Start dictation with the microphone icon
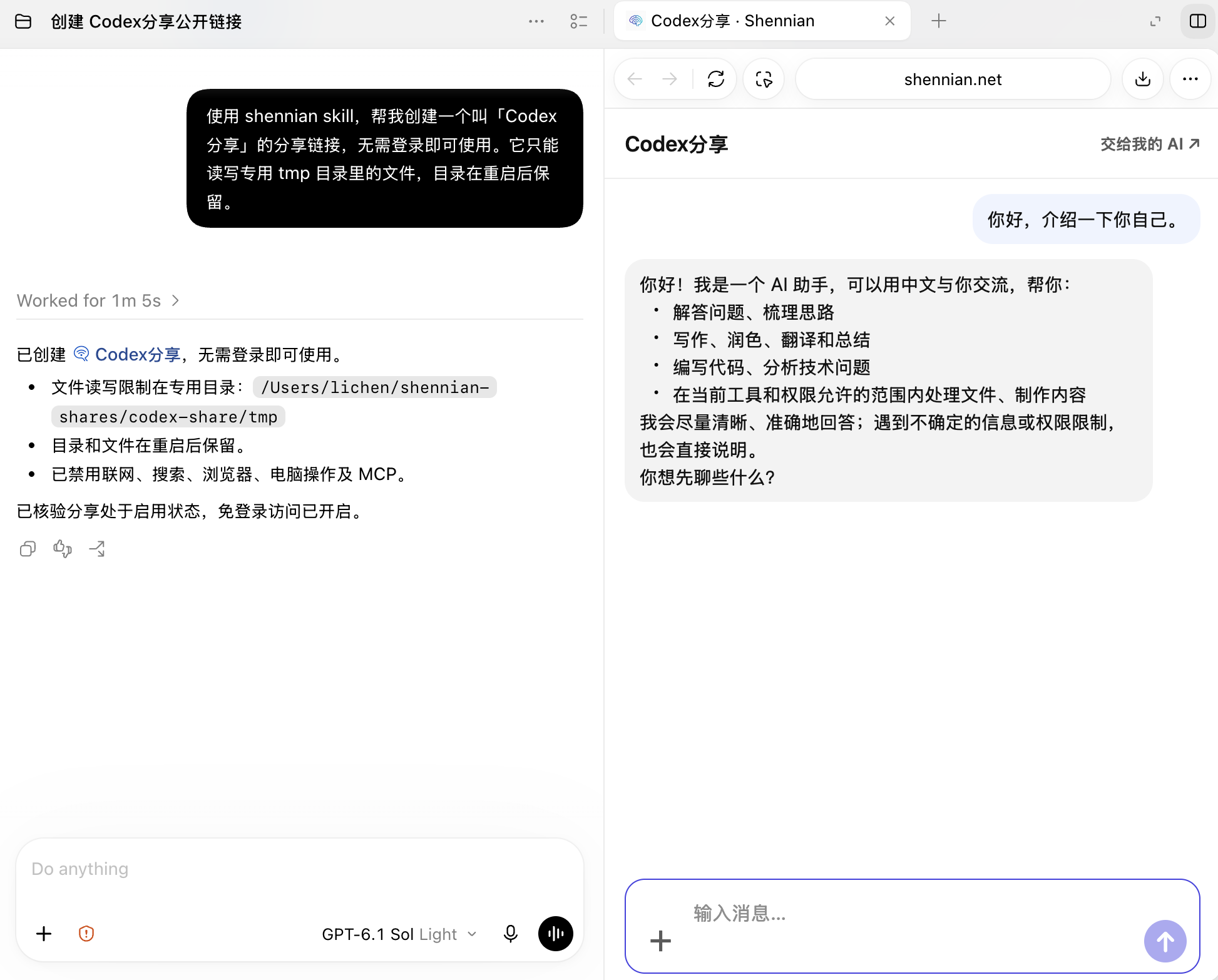The height and width of the screenshot is (980, 1218). pos(511,934)
